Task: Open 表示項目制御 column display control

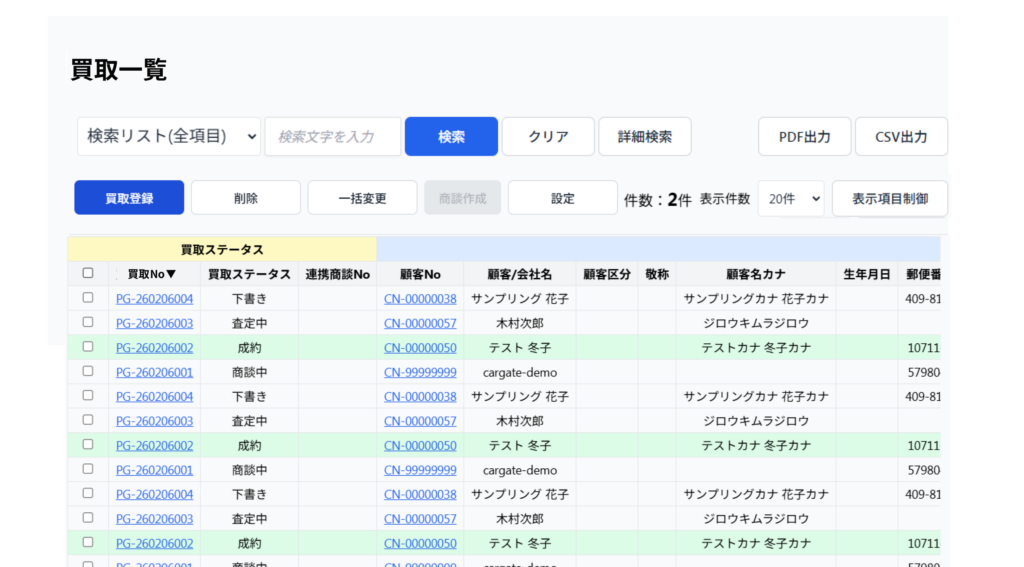Action: 889,198
